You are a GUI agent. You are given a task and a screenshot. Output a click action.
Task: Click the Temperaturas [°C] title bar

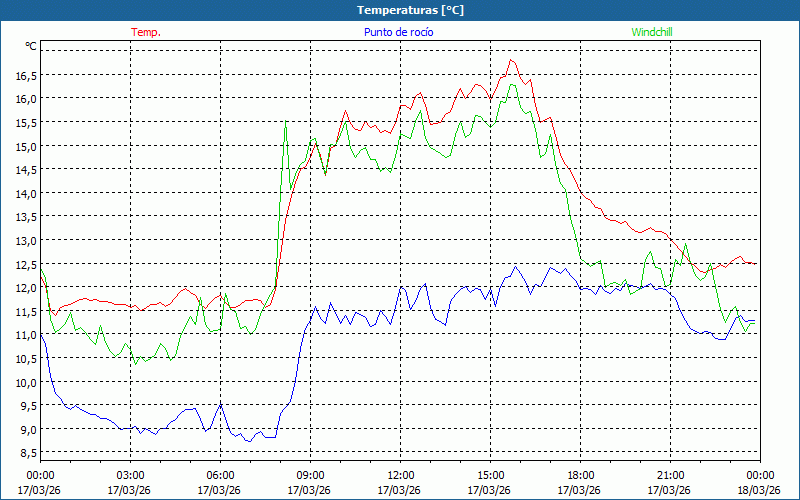click(x=400, y=10)
